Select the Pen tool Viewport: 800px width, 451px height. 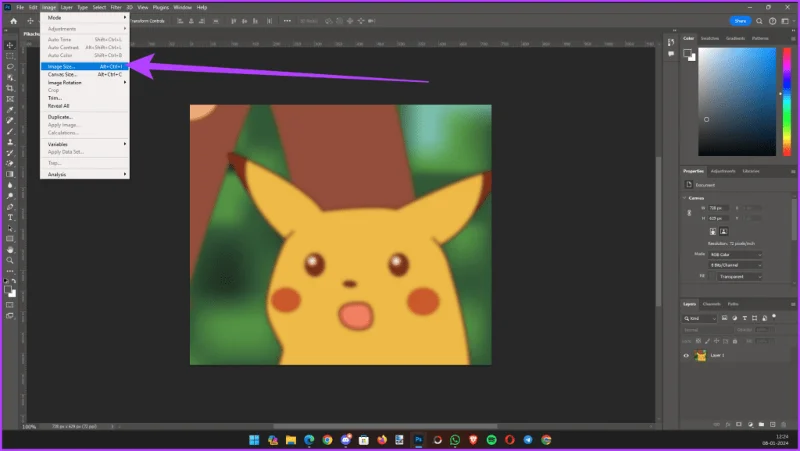coord(10,207)
